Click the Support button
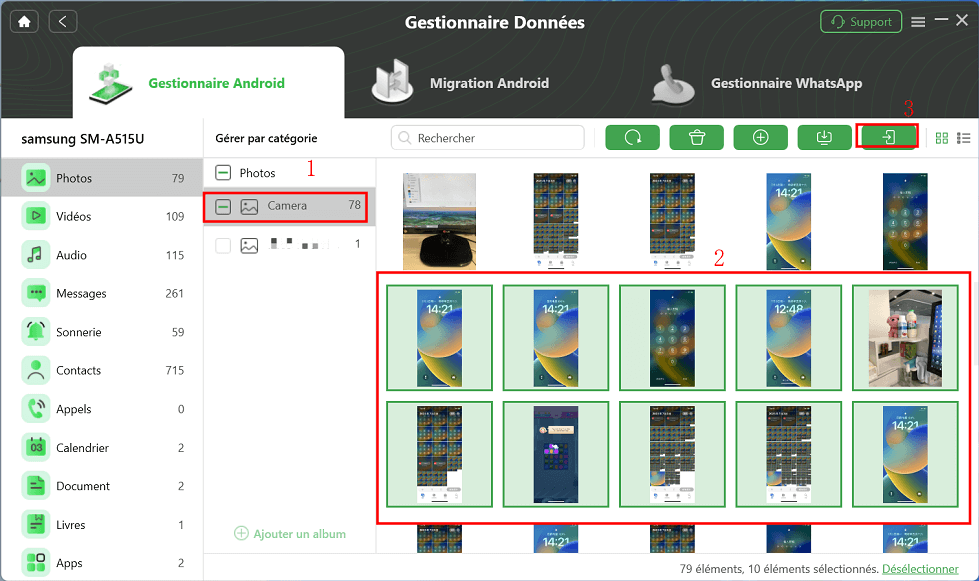This screenshot has width=979, height=581. 861,22
